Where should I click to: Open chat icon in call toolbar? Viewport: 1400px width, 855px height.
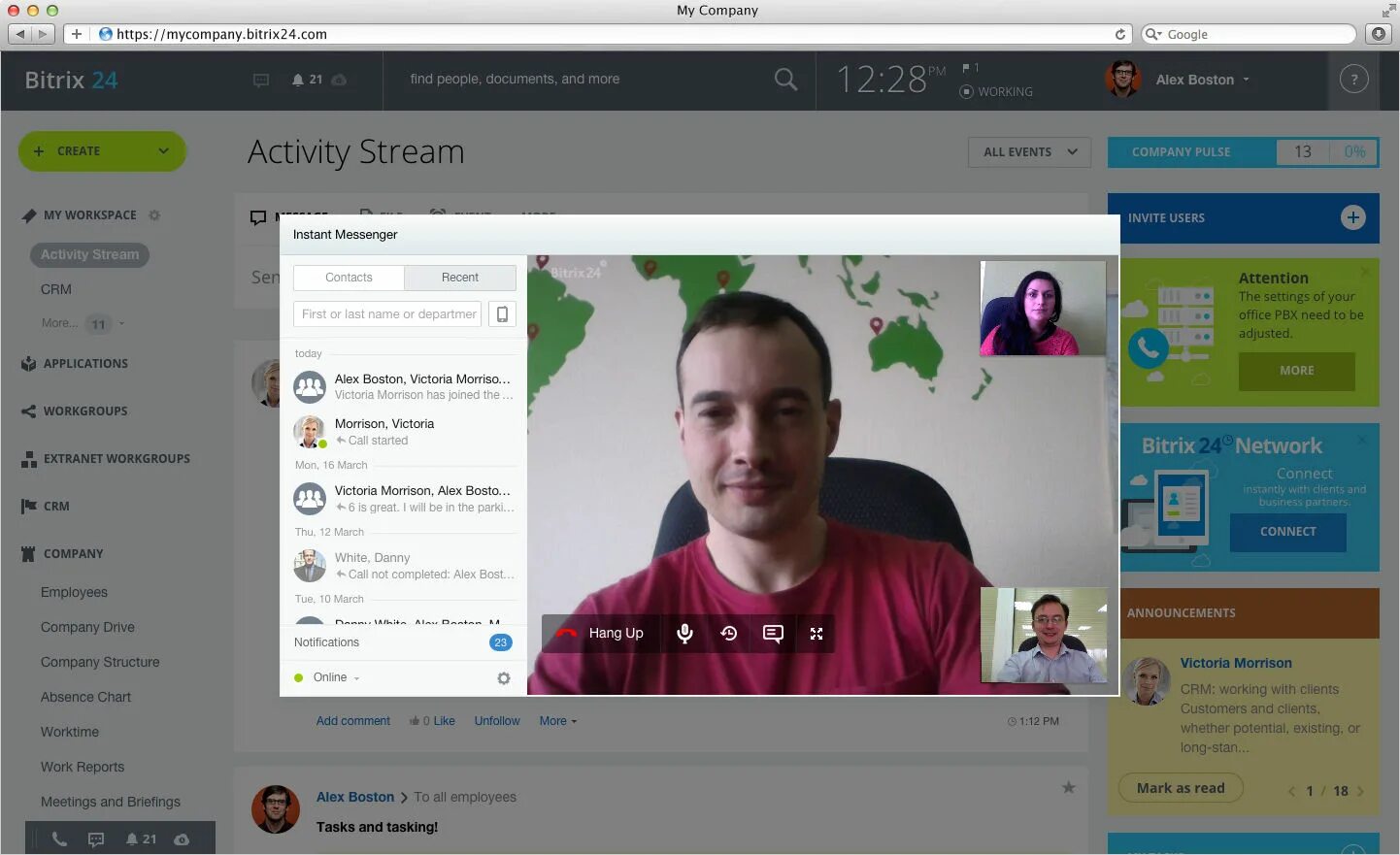click(773, 634)
